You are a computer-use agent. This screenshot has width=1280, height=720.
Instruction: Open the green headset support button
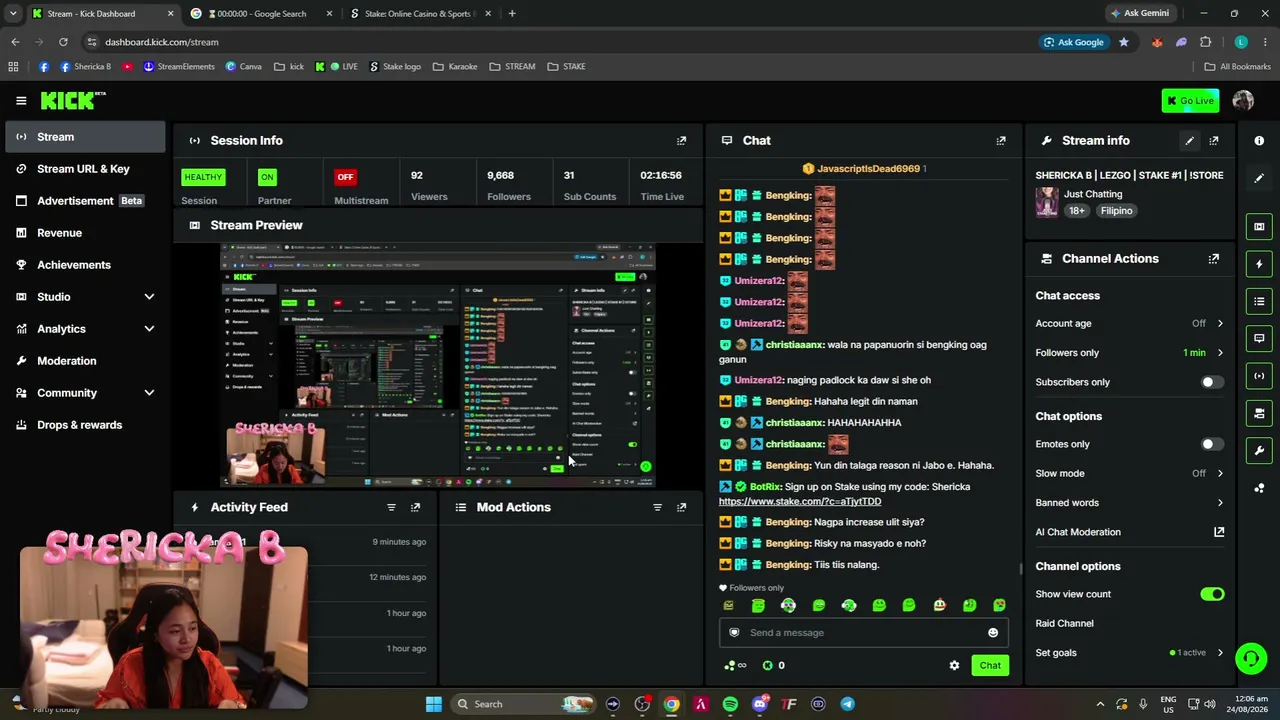coord(1250,658)
